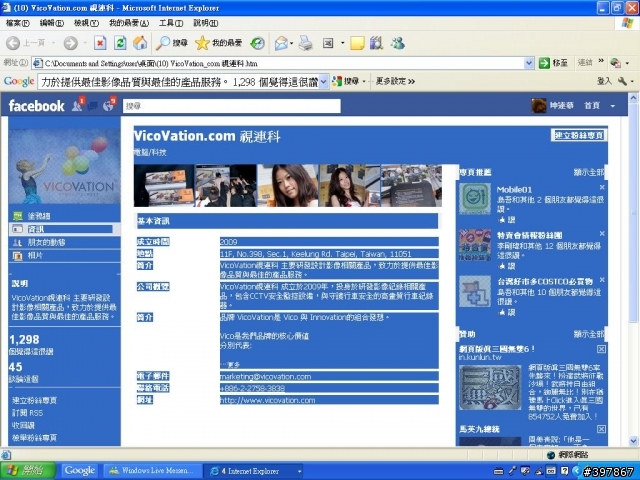
Task: Close the 三國無雙 sponsored ad
Action: [x=601, y=349]
